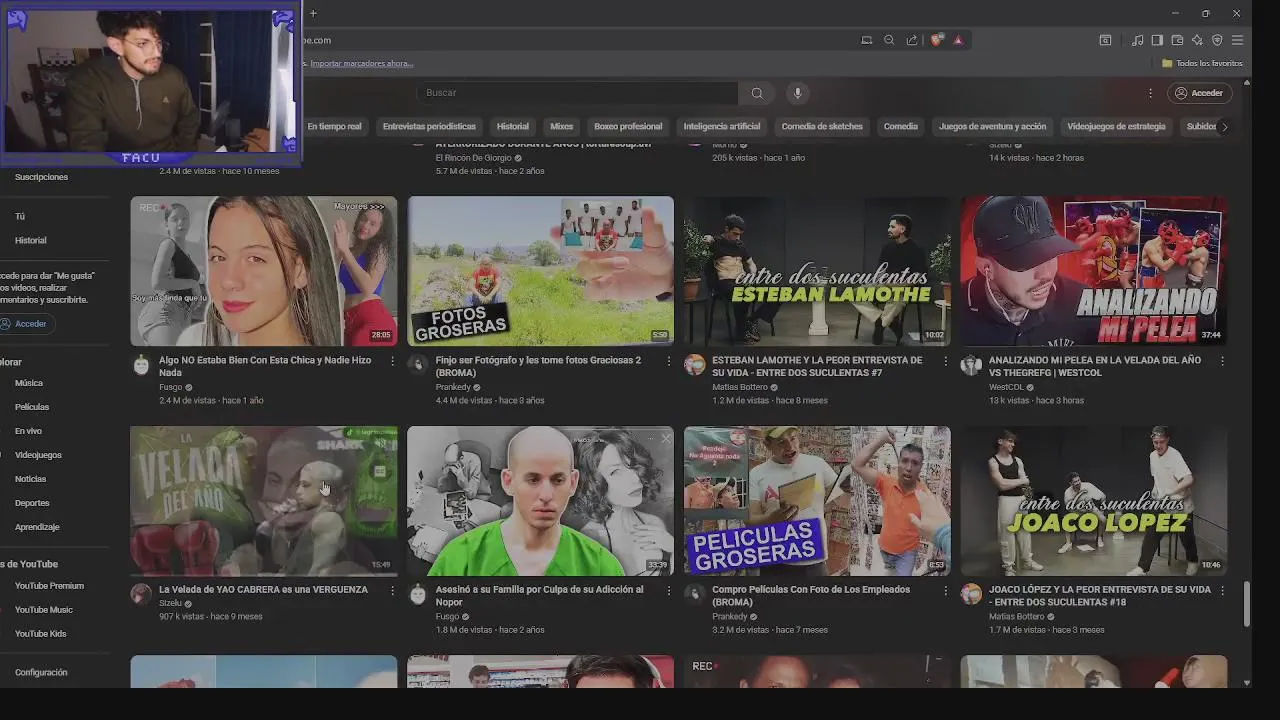1280x720 pixels.
Task: Open a new tab with the plus button
Action: tap(313, 13)
